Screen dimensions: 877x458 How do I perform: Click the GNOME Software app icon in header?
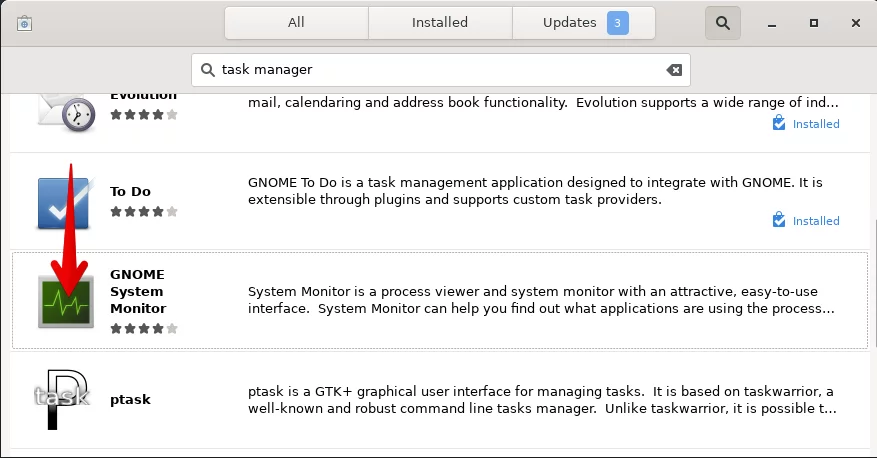[x=24, y=23]
